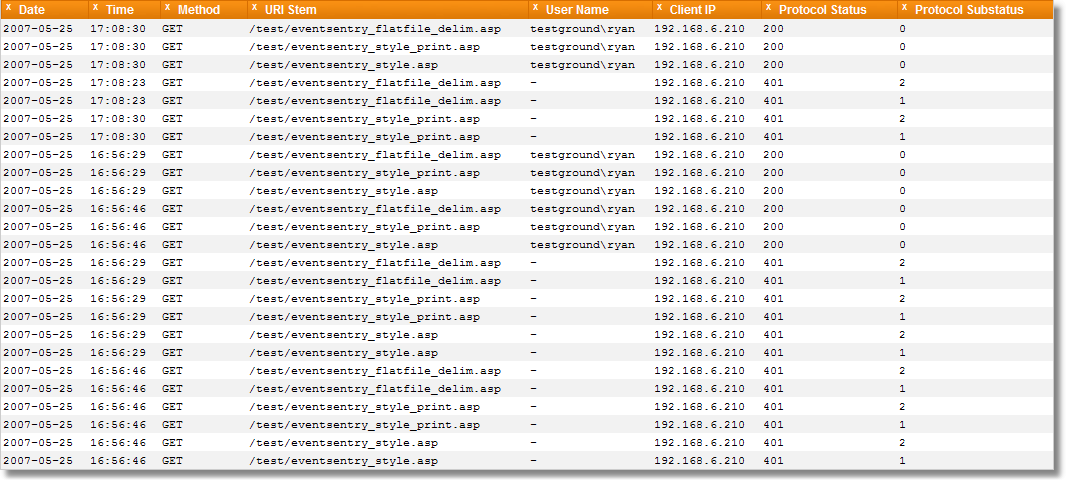Click flatfile_delim.asp URI in 16:56:46 status 200 row
1066x482 pixels.
tap(375, 209)
